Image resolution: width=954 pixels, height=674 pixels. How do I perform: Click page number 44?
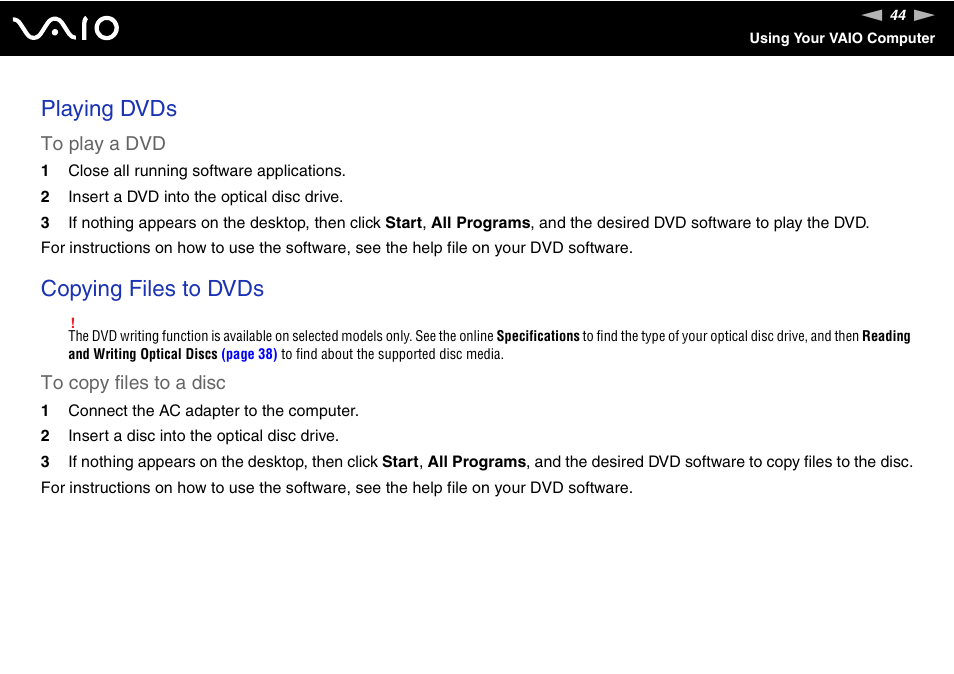pyautogui.click(x=898, y=15)
